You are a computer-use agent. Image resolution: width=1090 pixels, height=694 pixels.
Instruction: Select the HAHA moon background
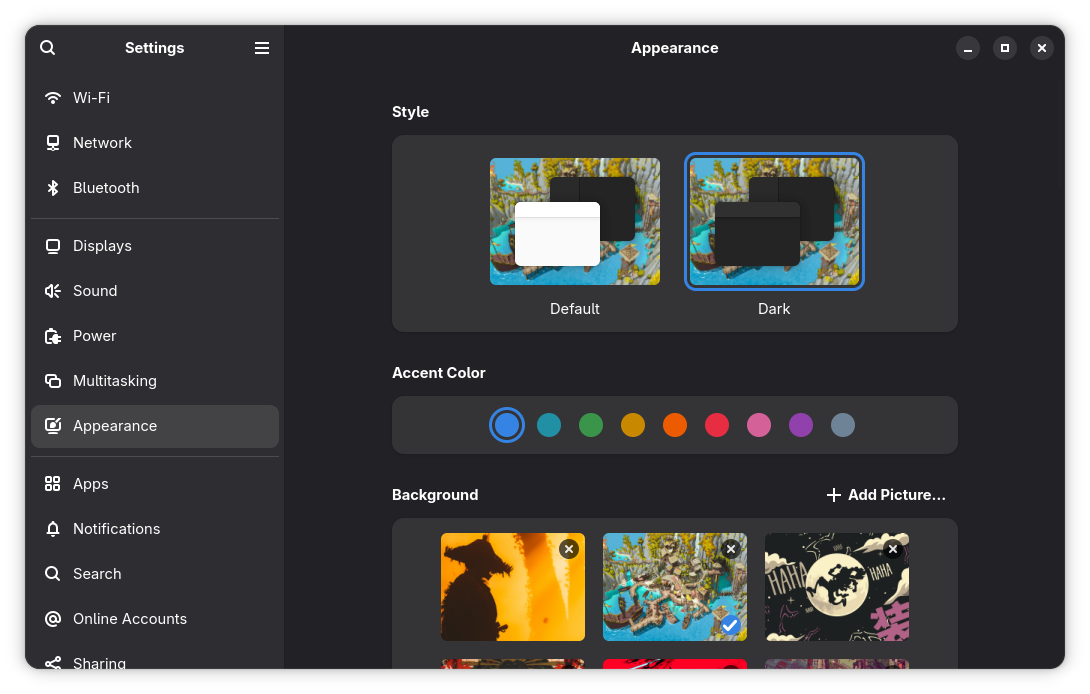pyautogui.click(x=837, y=587)
